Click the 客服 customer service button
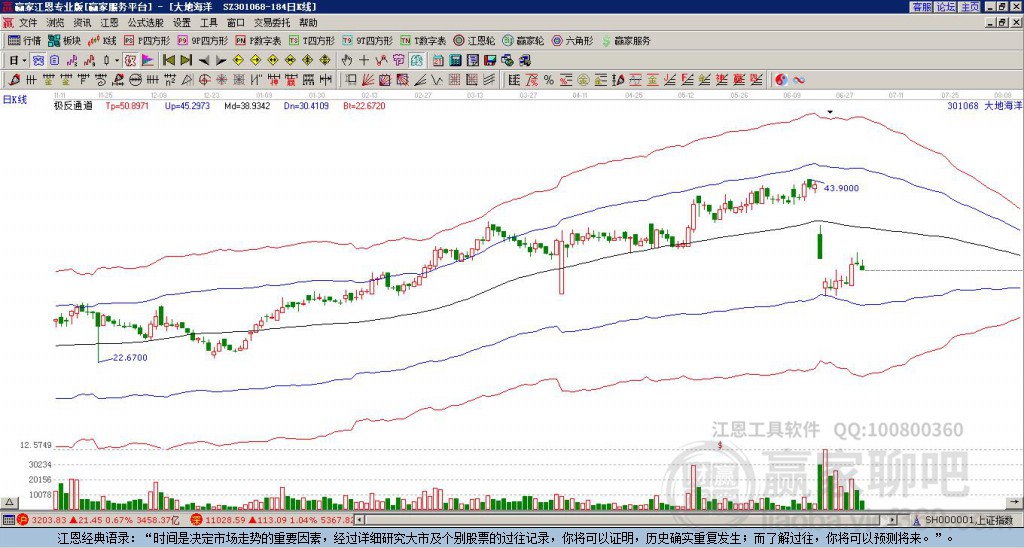Screen dimensions: 1024x548 (x=922, y=7)
